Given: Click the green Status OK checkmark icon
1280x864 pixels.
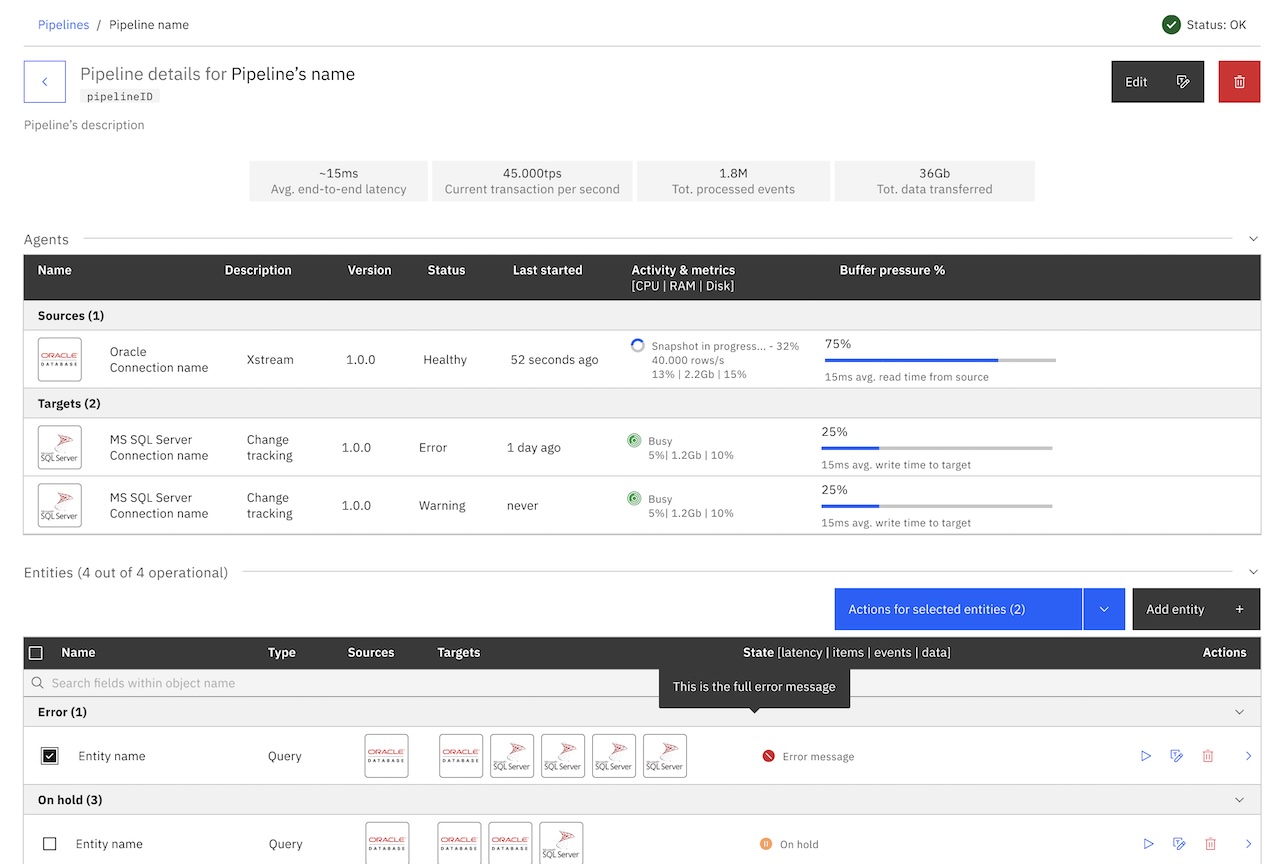Looking at the screenshot, I should point(1171,25).
